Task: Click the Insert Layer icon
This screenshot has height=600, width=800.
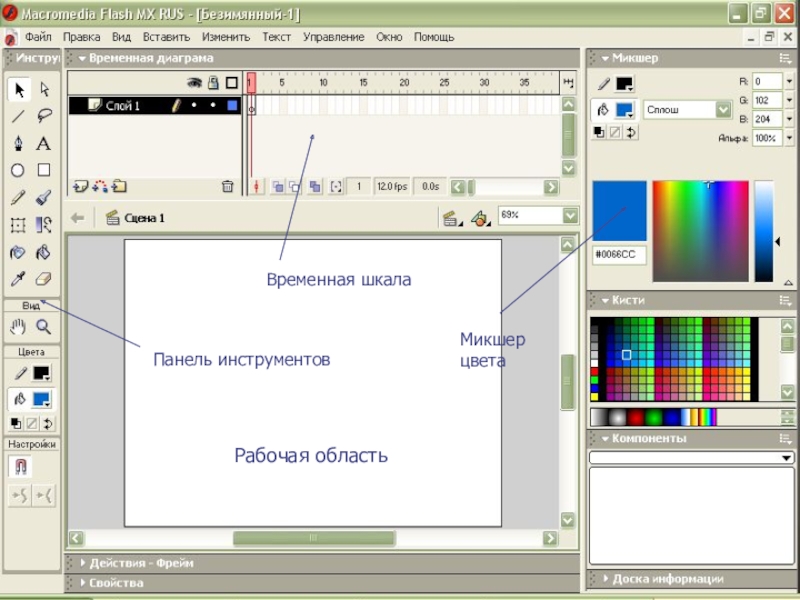Action: (x=81, y=187)
